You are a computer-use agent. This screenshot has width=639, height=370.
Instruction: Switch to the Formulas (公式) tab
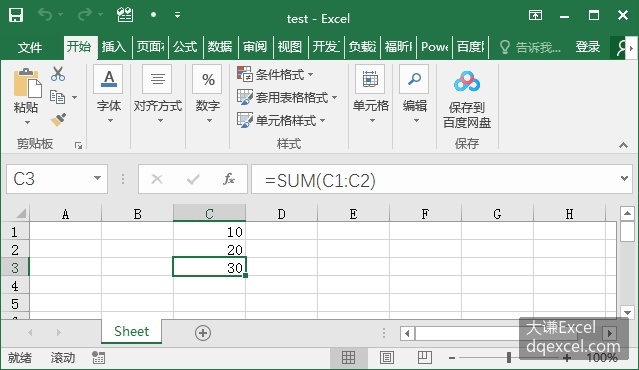click(x=185, y=47)
